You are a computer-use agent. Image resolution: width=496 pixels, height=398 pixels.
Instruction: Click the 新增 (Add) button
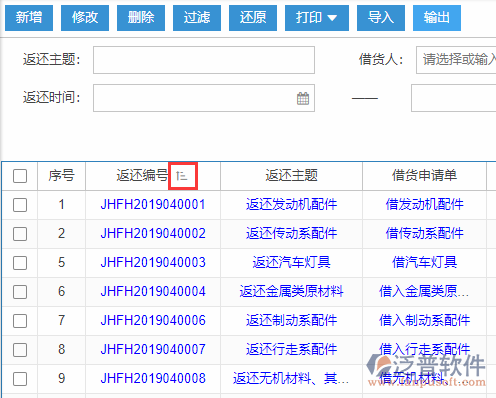(29, 18)
